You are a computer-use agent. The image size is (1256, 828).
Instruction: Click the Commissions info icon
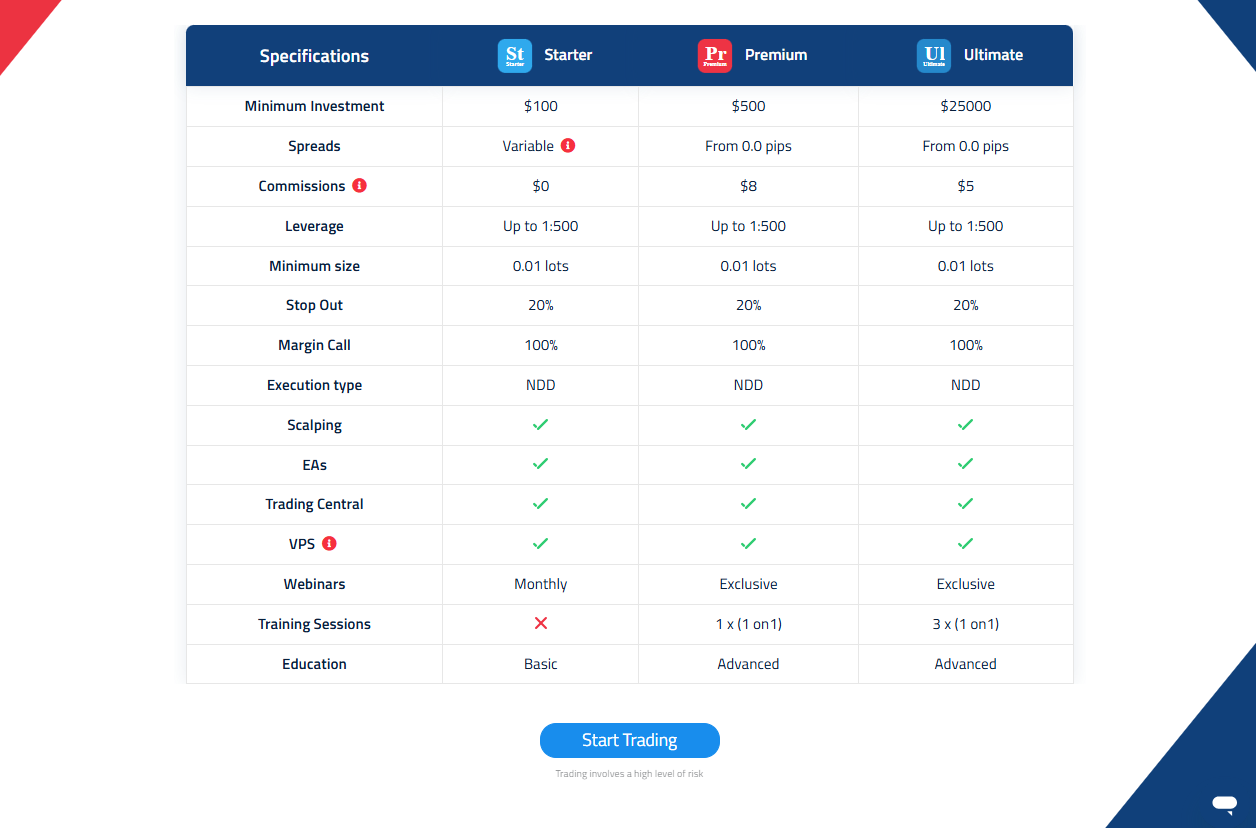tap(360, 186)
